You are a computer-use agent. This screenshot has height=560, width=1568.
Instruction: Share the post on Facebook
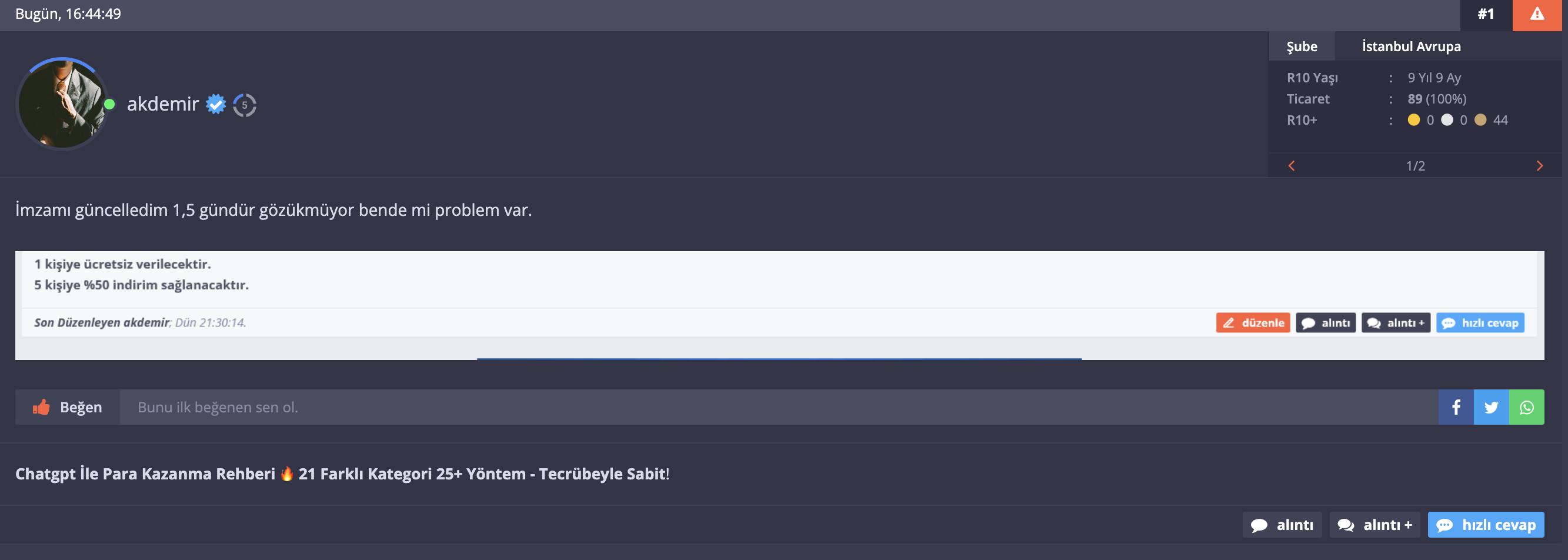click(1456, 407)
